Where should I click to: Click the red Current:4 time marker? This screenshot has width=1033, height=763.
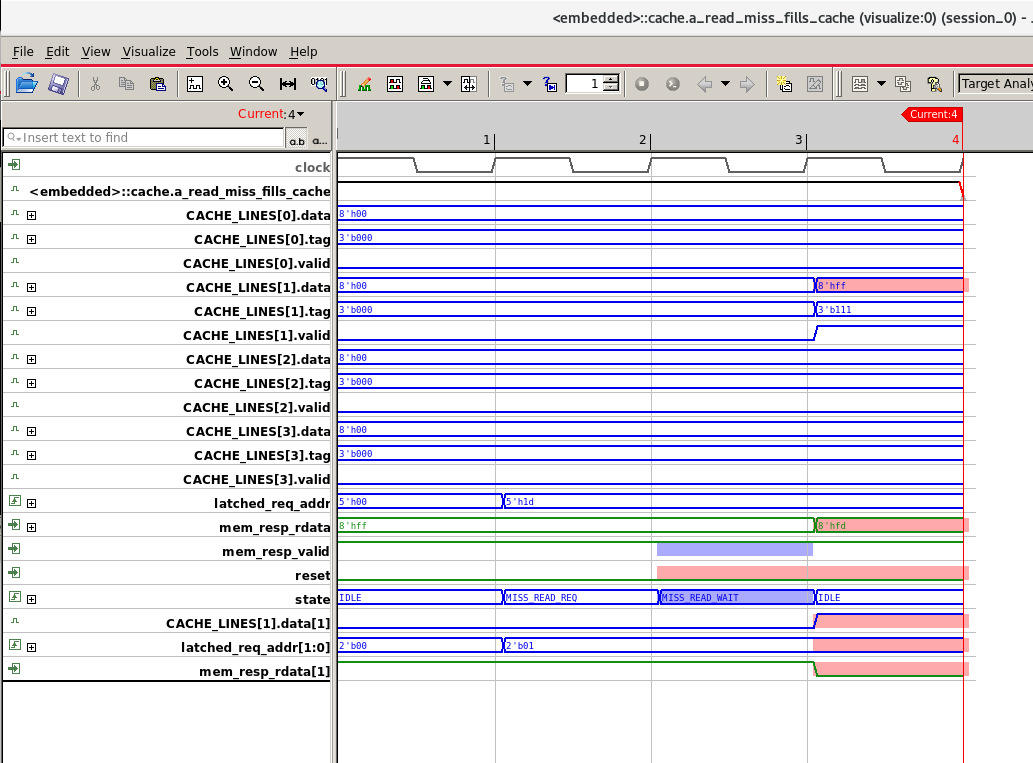pos(932,114)
